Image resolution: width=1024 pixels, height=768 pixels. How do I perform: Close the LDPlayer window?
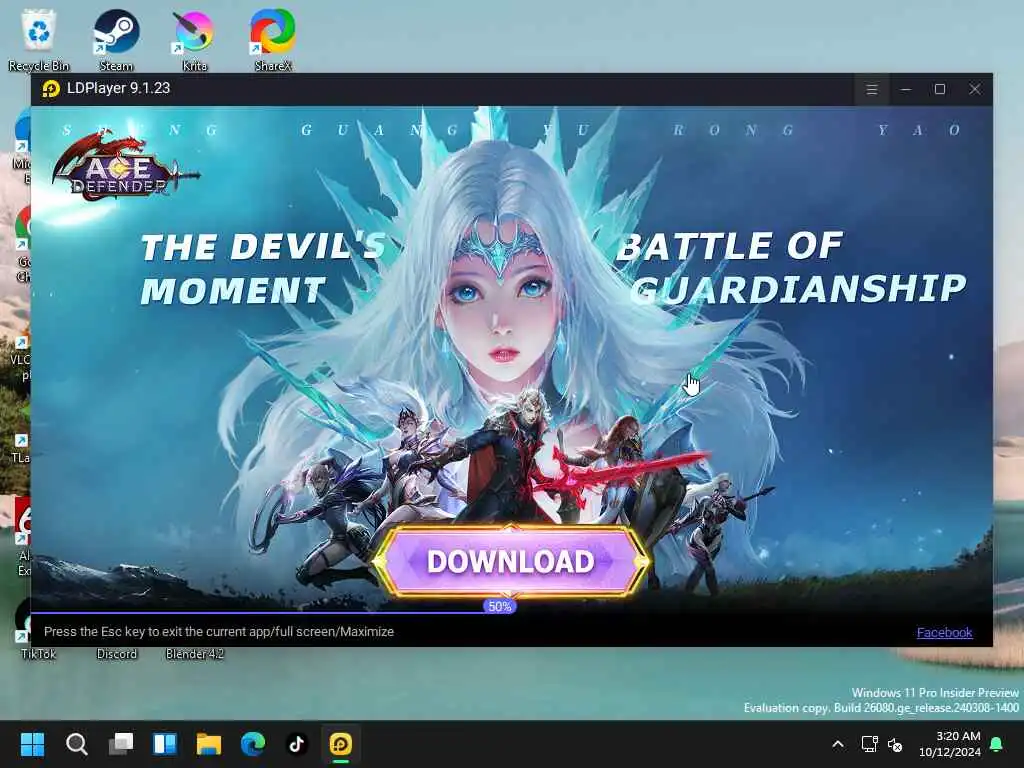click(974, 89)
